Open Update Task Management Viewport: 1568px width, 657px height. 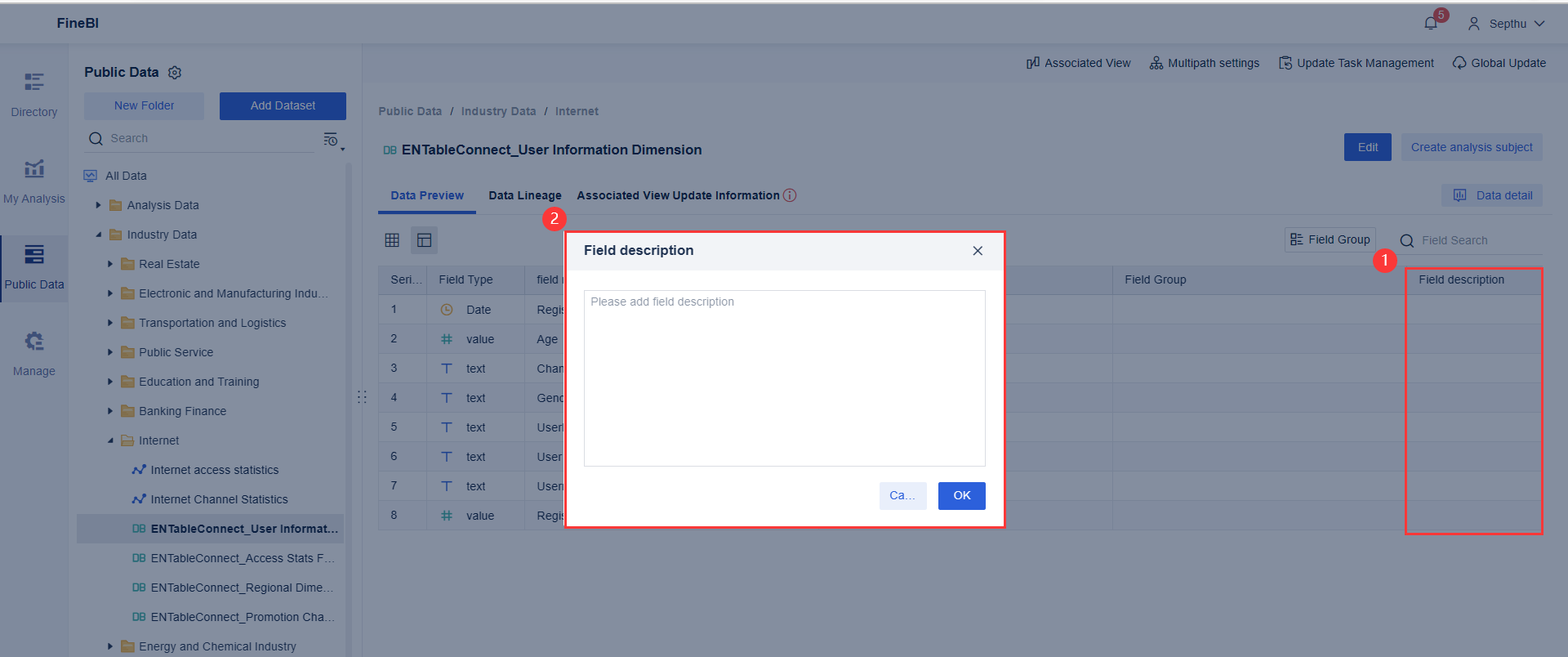coord(1356,63)
